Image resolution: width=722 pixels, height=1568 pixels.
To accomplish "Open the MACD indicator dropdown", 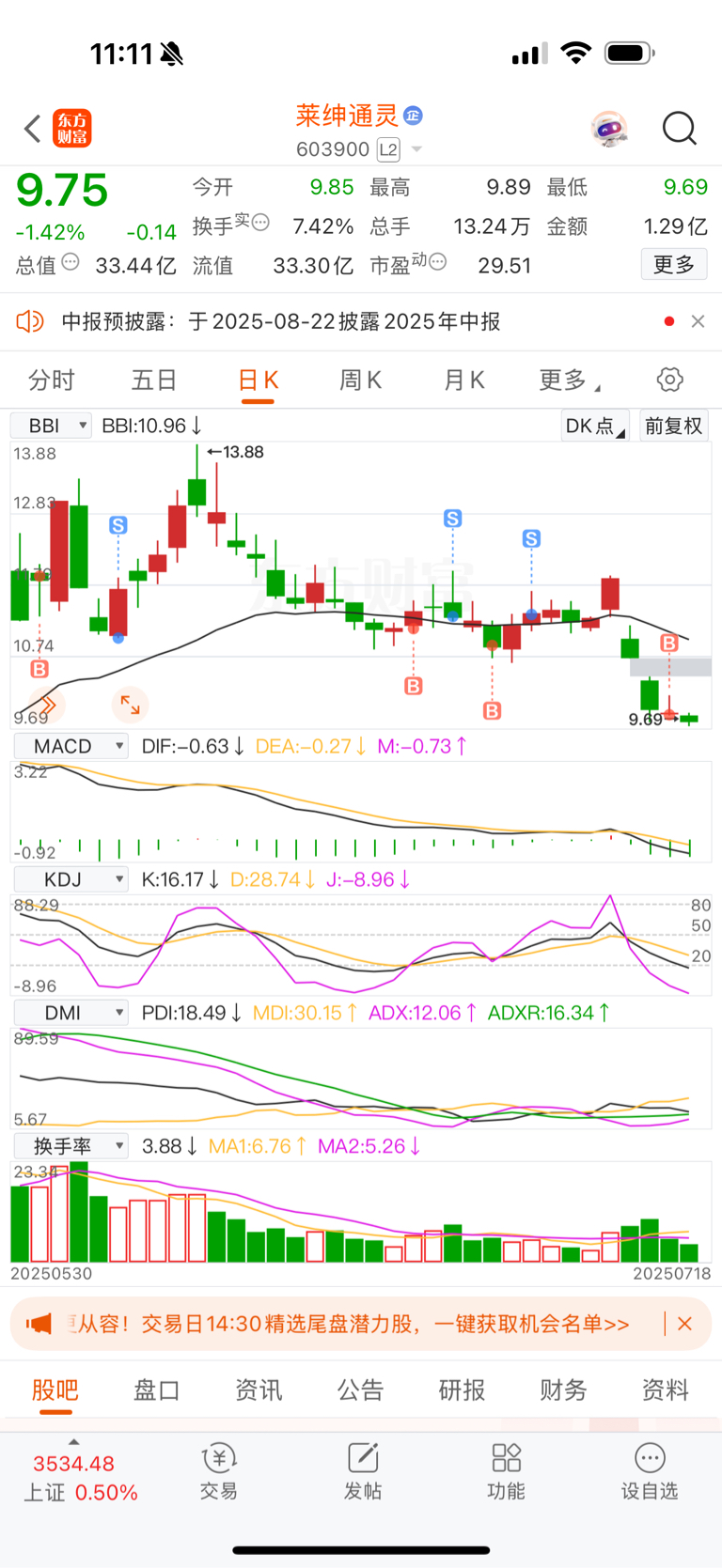I will [71, 746].
